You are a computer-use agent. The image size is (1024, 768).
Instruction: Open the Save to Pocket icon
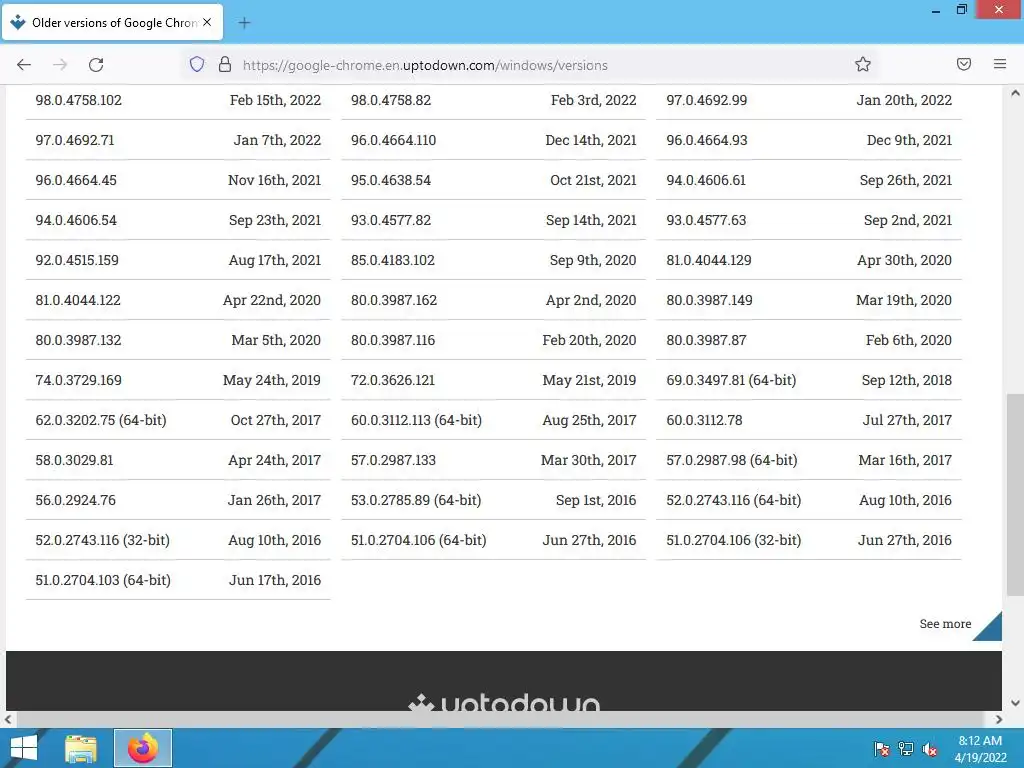click(x=964, y=64)
